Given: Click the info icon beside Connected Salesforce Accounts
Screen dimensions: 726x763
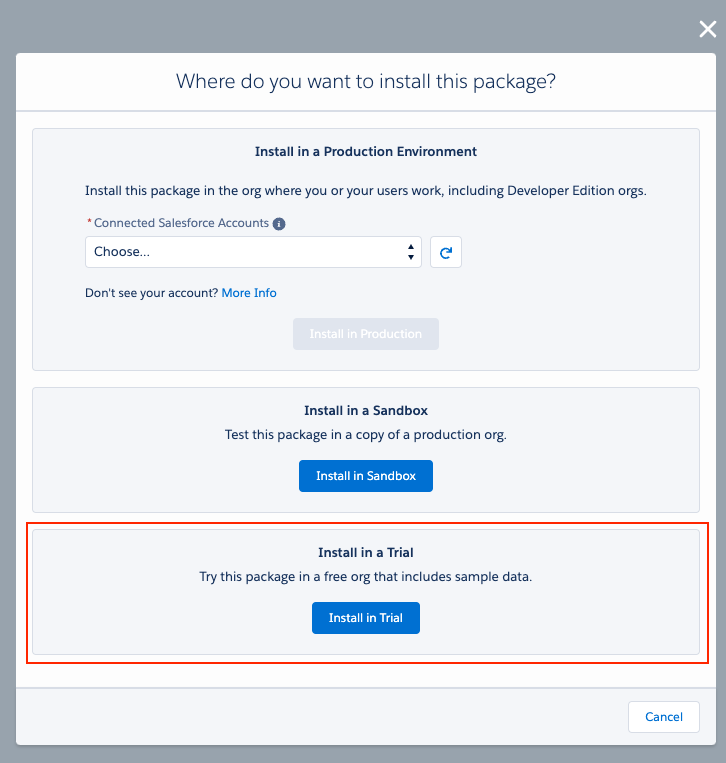Looking at the screenshot, I should click(279, 224).
